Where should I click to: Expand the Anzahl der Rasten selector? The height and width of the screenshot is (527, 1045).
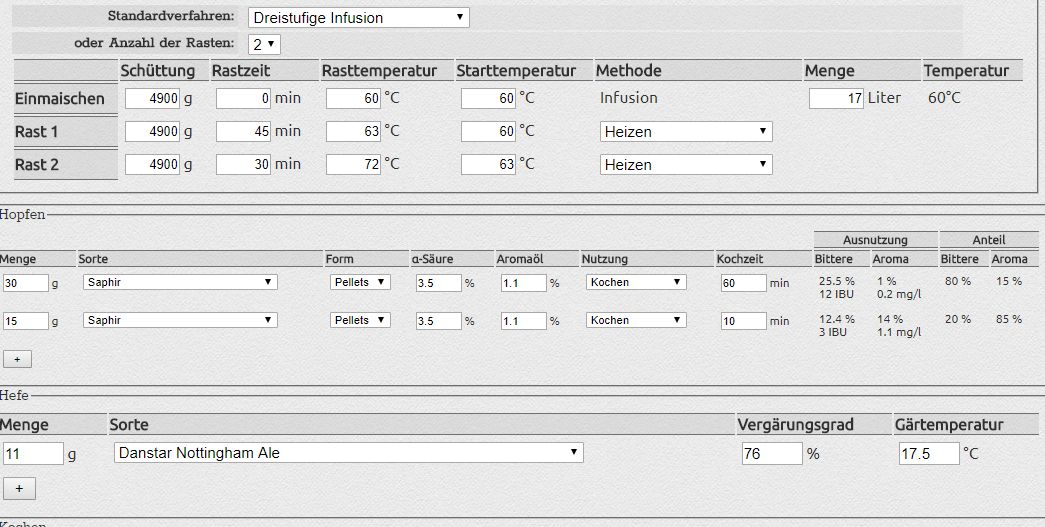coord(265,44)
